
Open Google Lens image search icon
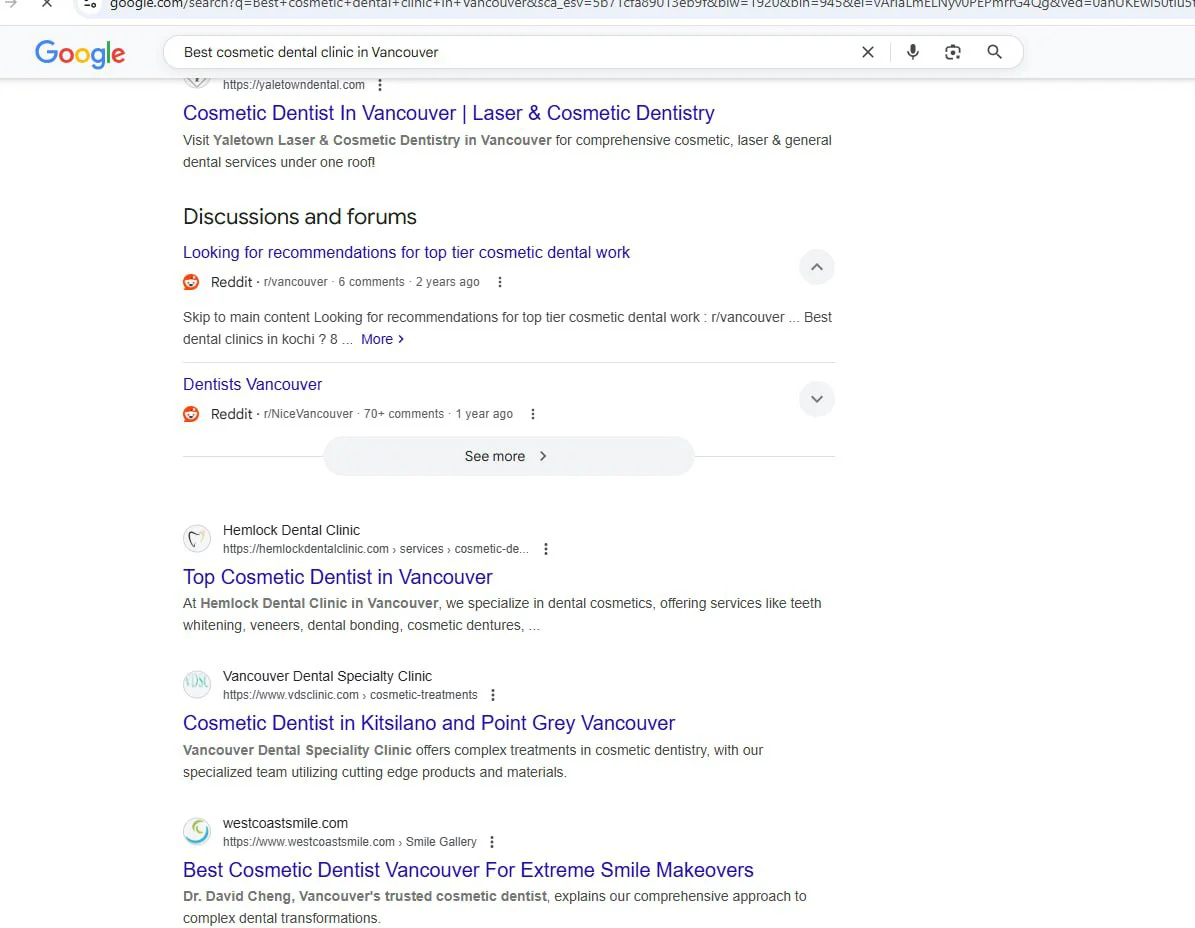pos(953,52)
